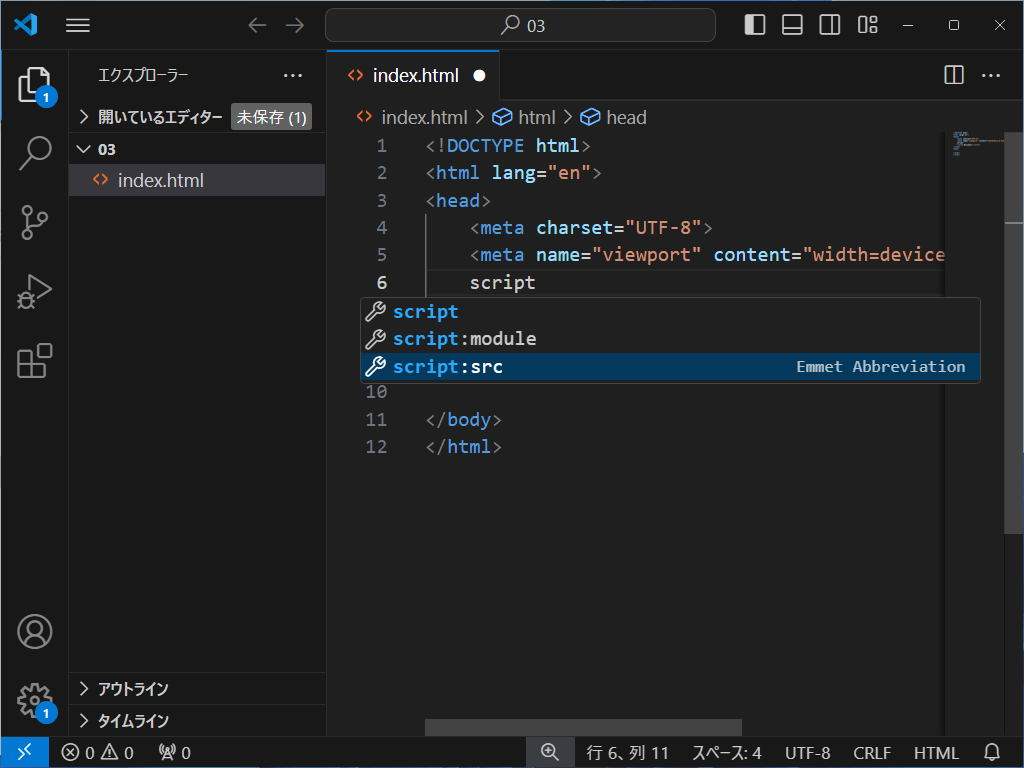Open notifications via the bell icon

coord(990,752)
